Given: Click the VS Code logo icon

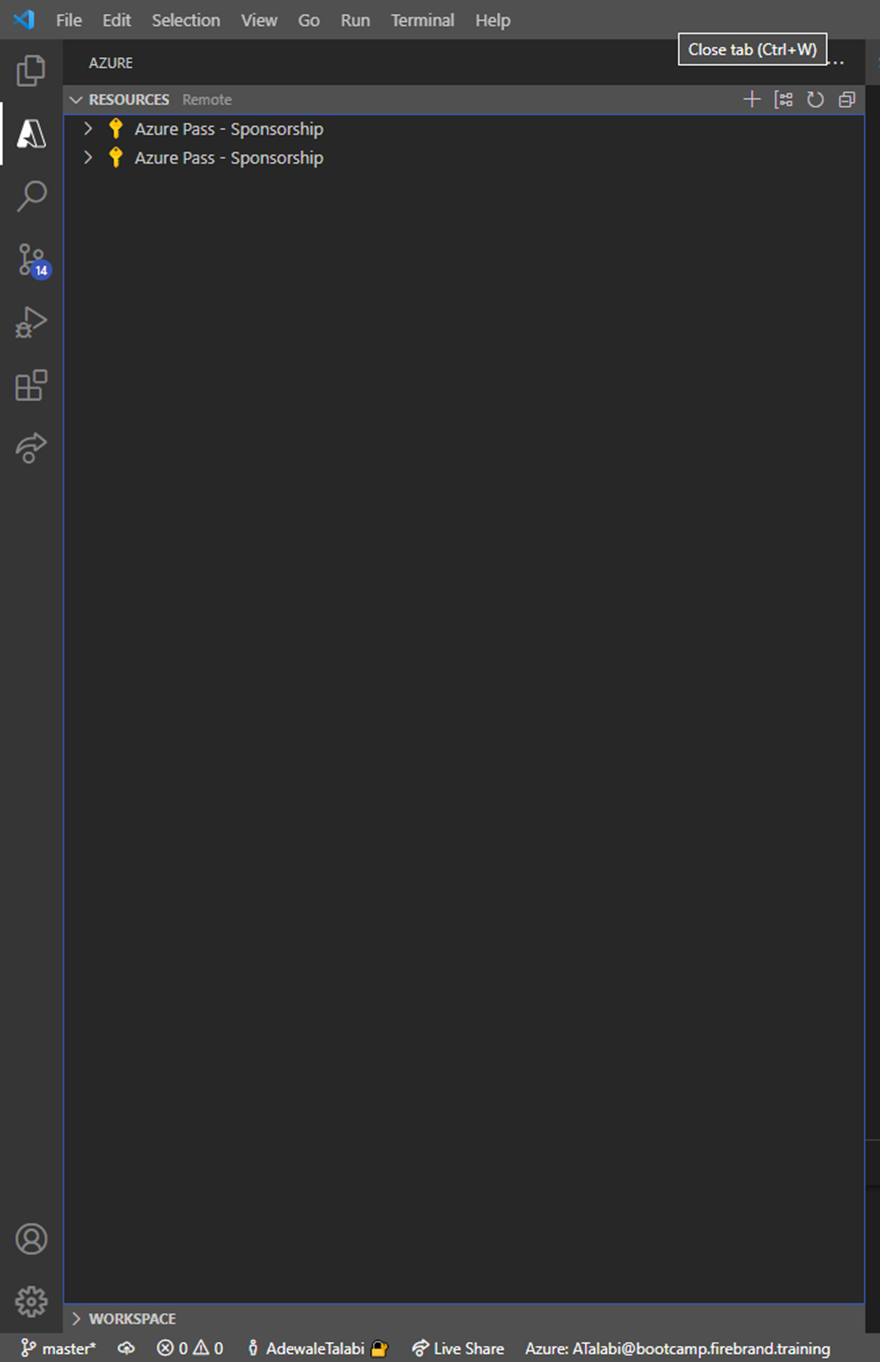Looking at the screenshot, I should 23,19.
